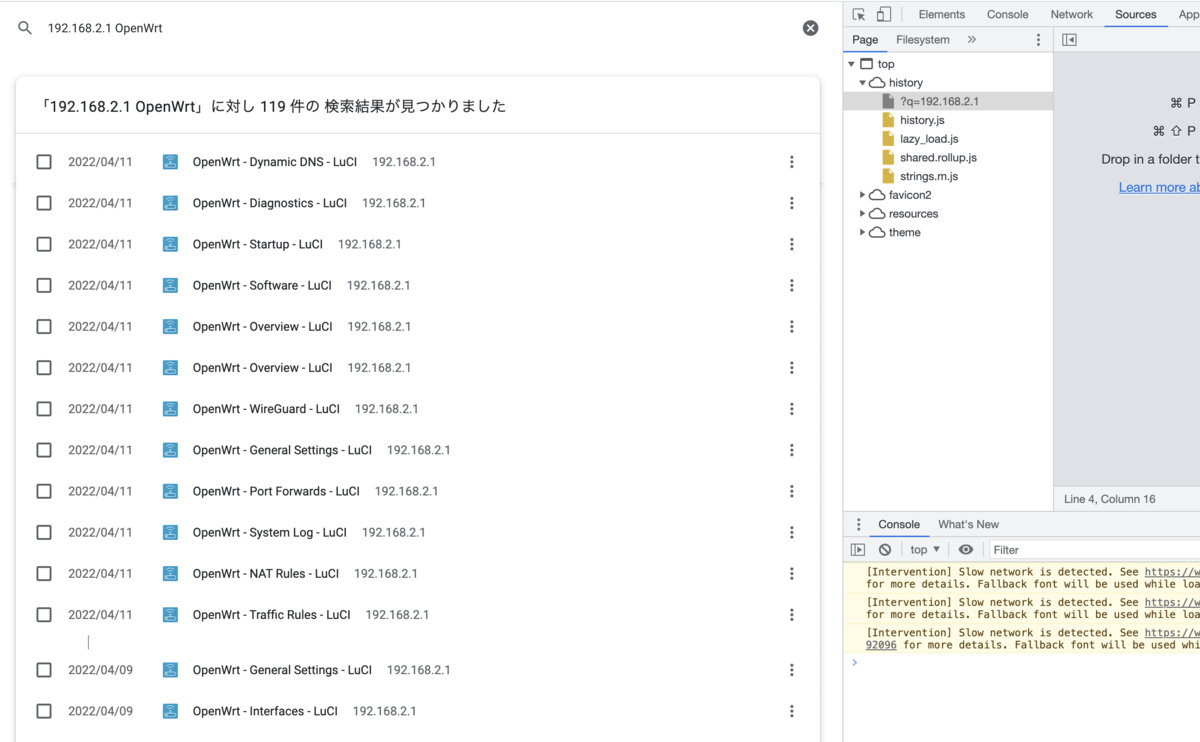This screenshot has width=1200, height=742.
Task: Open OpenWrt - Diagnostics - LuCI link
Action: (x=270, y=203)
